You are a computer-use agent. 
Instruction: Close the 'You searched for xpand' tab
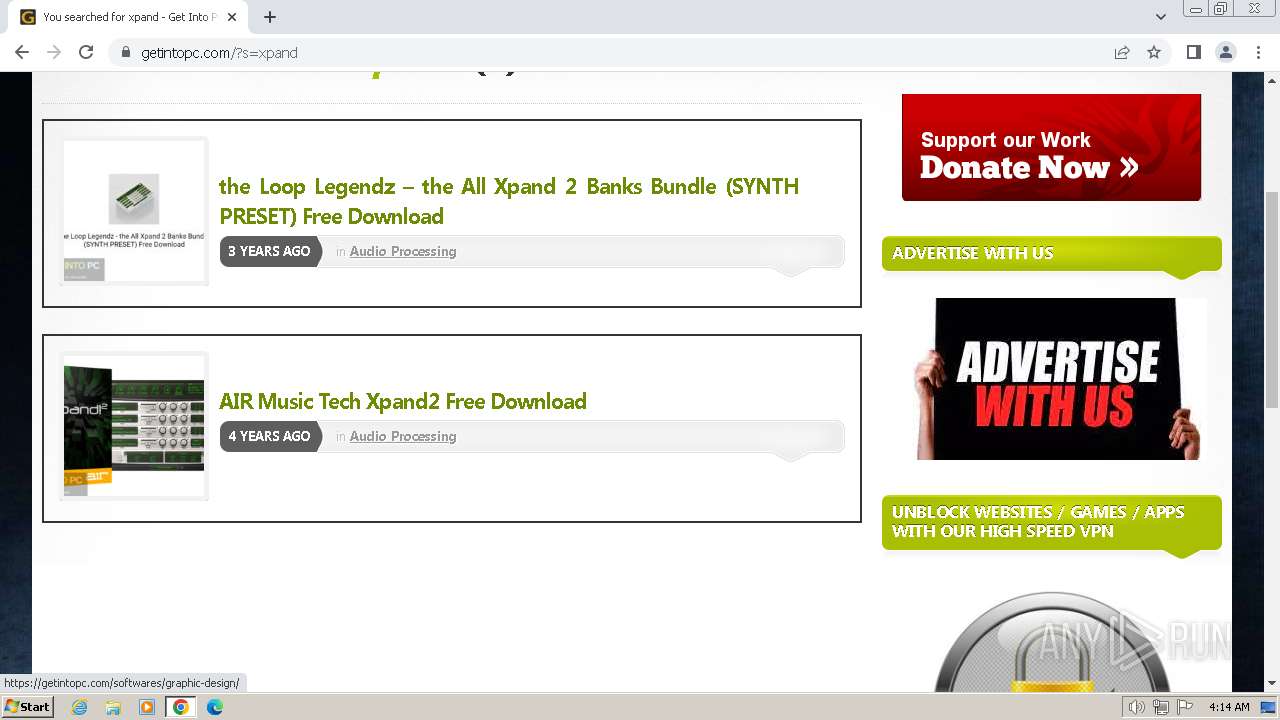click(x=233, y=17)
